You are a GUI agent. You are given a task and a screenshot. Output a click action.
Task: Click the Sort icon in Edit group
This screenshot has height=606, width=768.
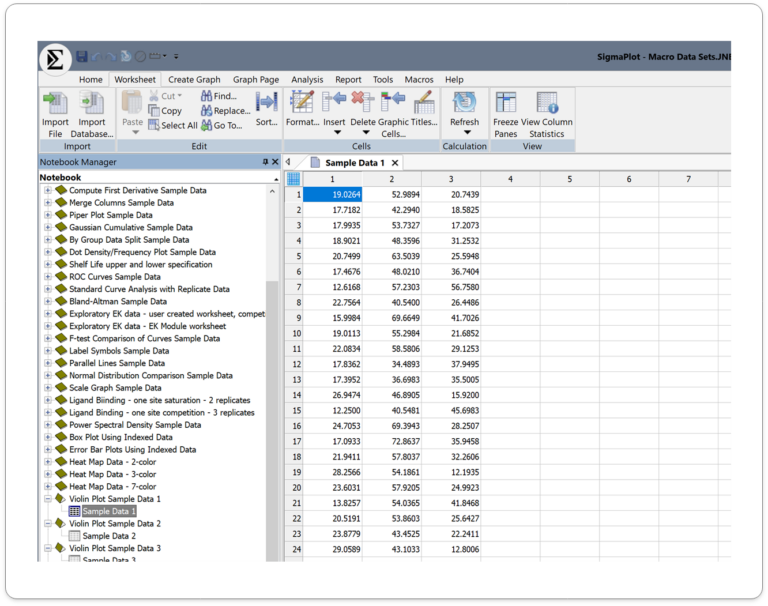coord(266,103)
